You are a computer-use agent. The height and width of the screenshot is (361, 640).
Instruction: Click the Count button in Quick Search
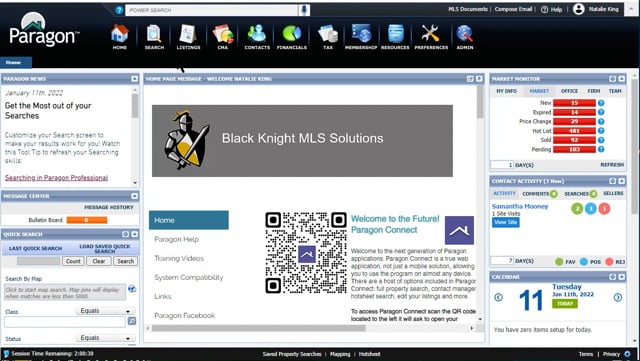(73, 261)
